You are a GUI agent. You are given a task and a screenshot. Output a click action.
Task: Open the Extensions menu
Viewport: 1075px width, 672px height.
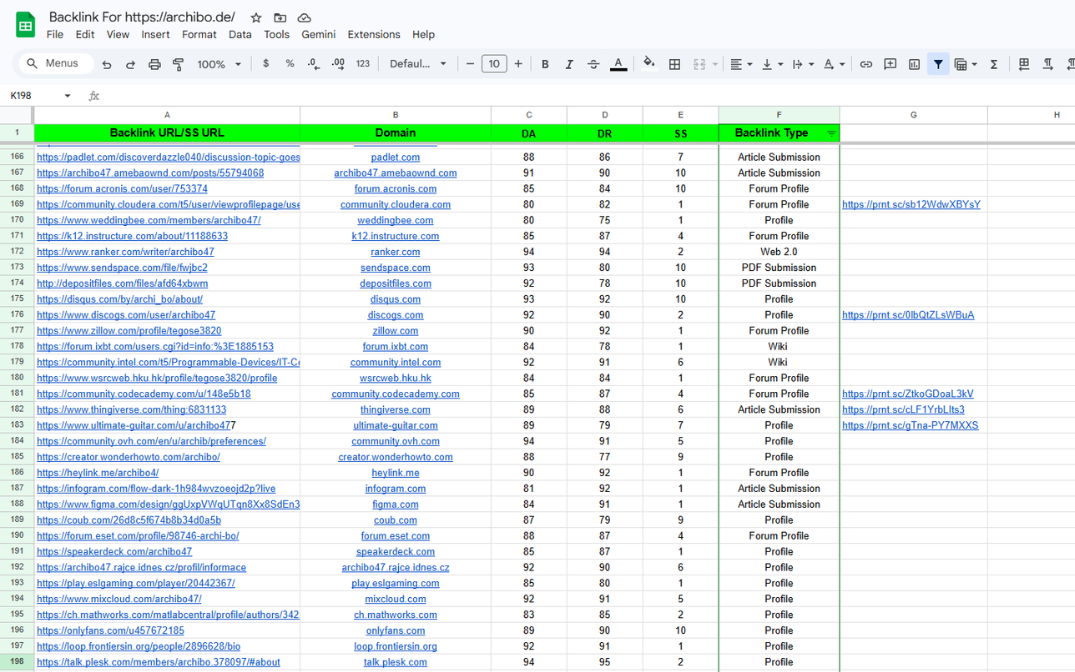(x=373, y=34)
